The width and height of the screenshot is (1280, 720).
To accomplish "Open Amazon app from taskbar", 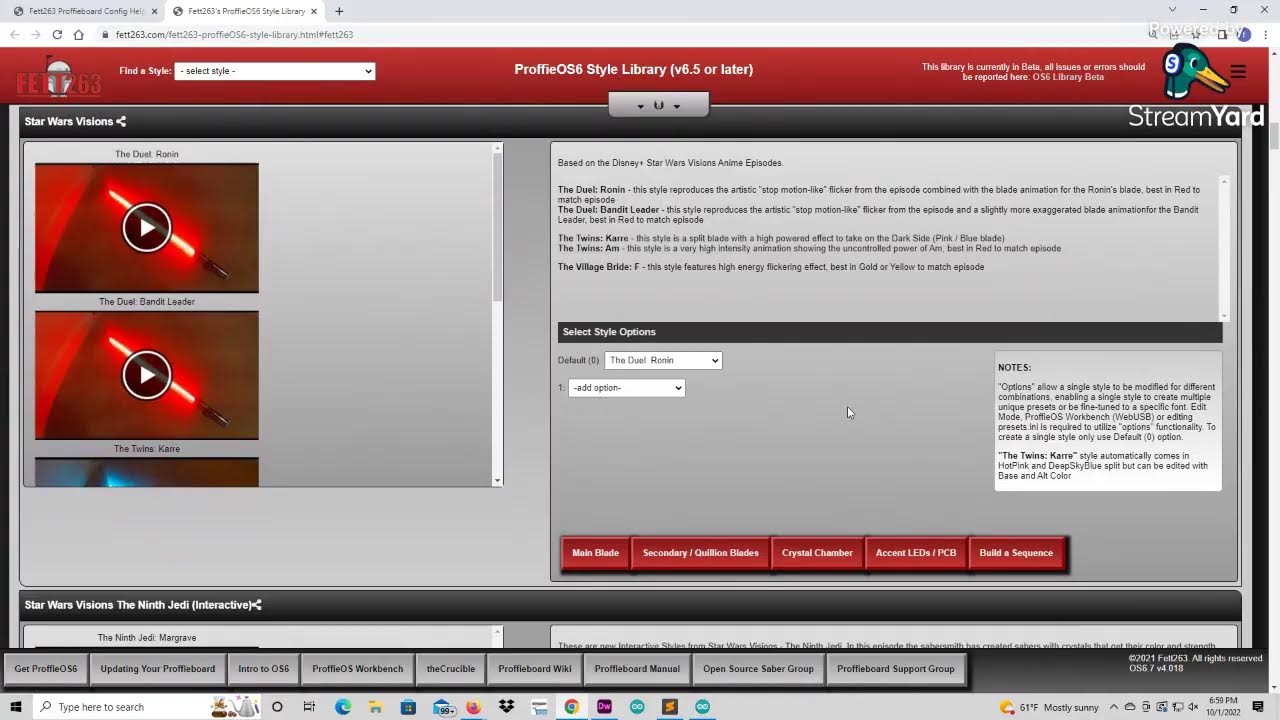I will 539,707.
